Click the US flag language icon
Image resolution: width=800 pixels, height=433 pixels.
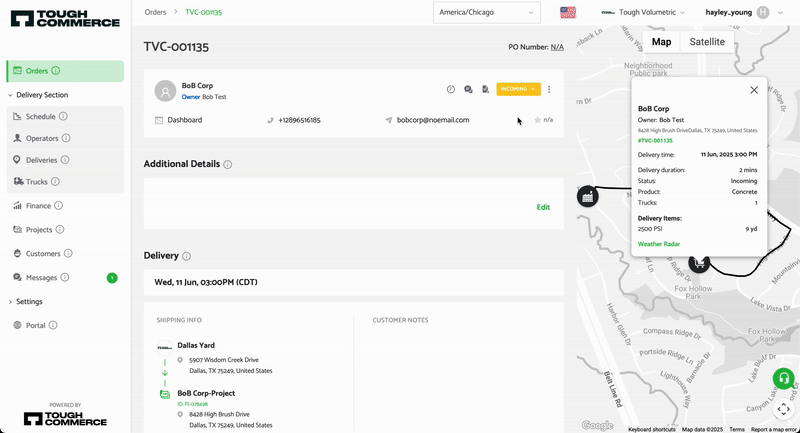[568, 12]
